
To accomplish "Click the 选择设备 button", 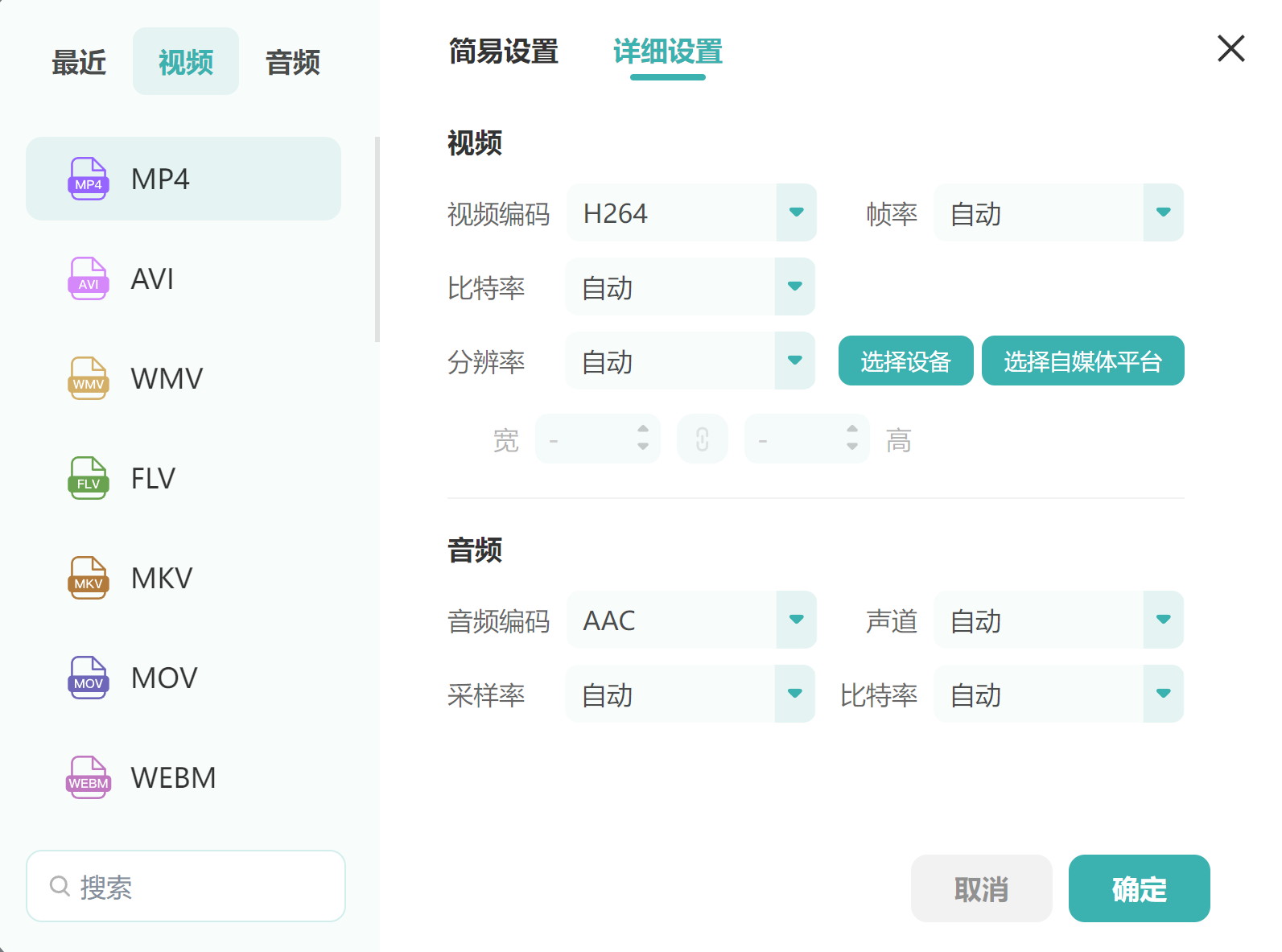I will 906,361.
